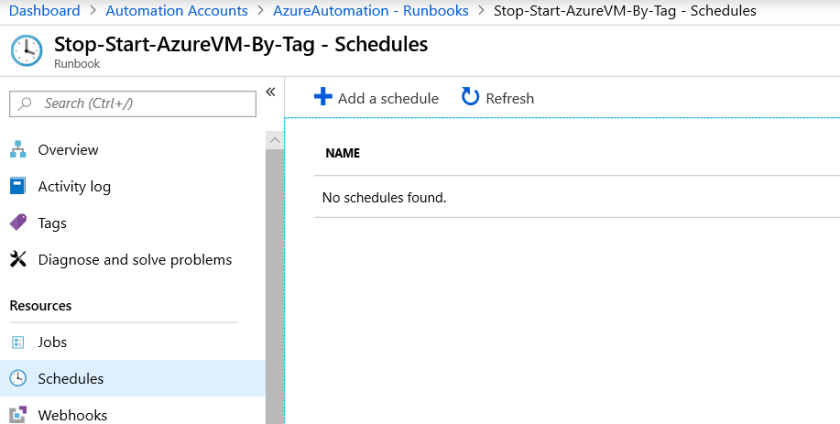Click the blue plus icon
This screenshot has width=840, height=424.
323,96
